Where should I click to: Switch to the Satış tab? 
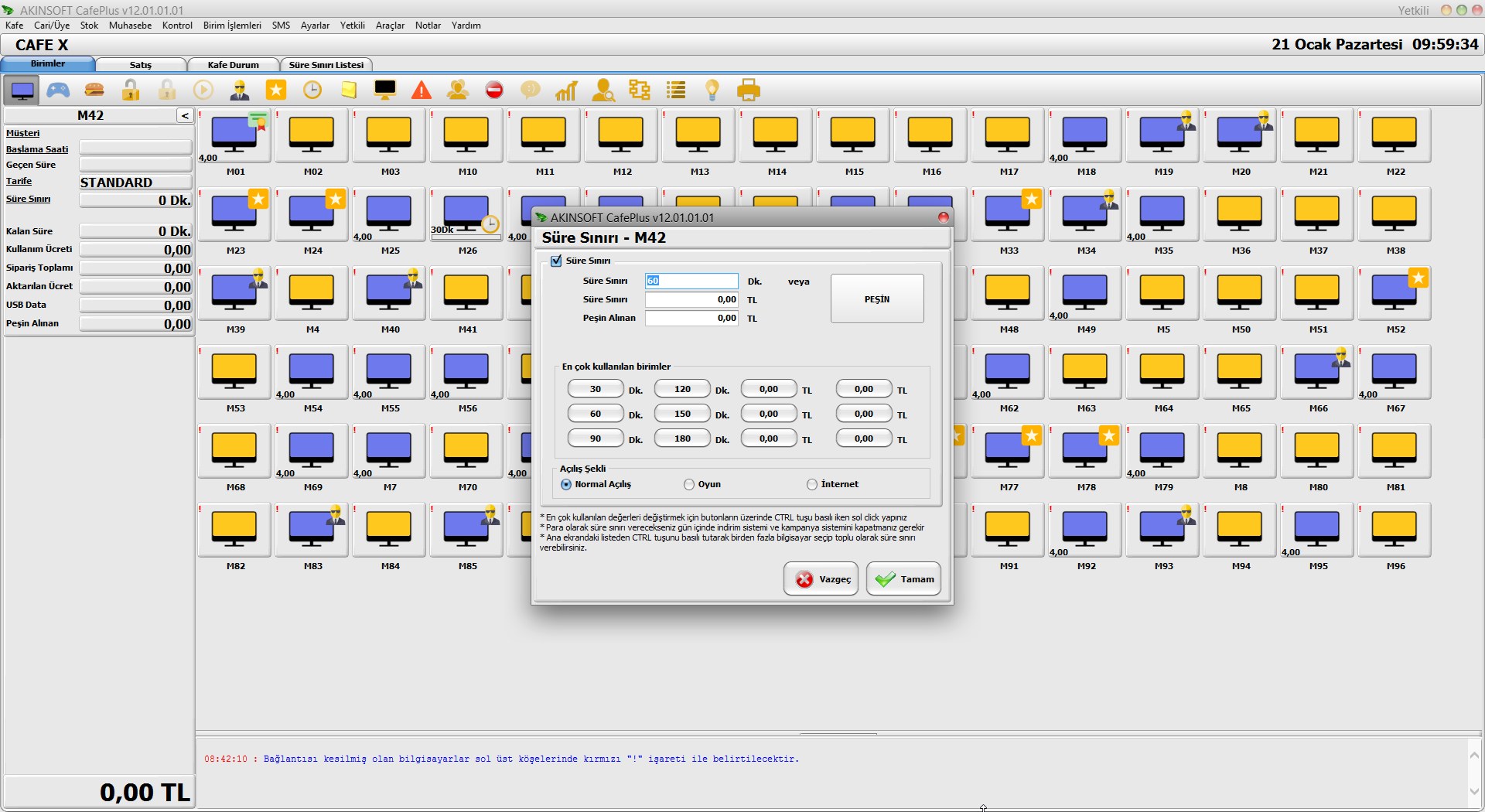(141, 65)
